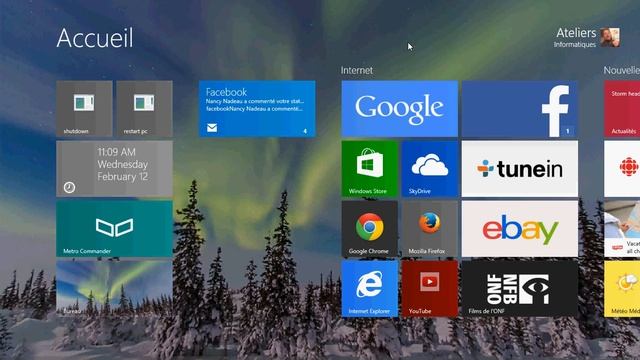The height and width of the screenshot is (360, 640).
Task: Open SkyDrive tile
Action: pos(430,169)
